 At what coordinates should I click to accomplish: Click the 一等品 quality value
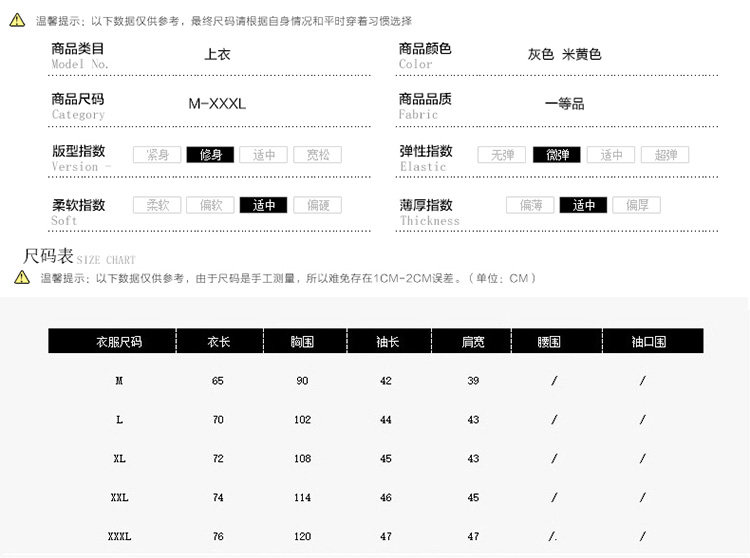coord(564,104)
